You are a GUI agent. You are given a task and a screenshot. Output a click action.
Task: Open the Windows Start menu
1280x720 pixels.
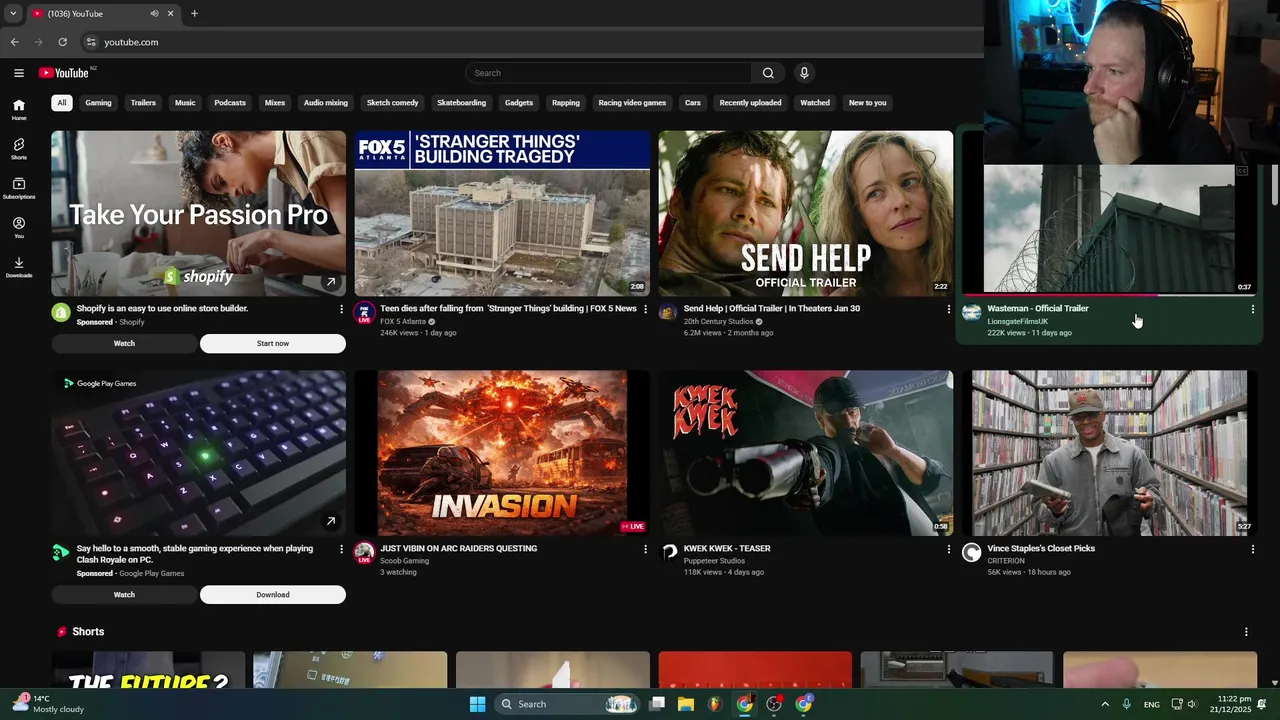477,704
